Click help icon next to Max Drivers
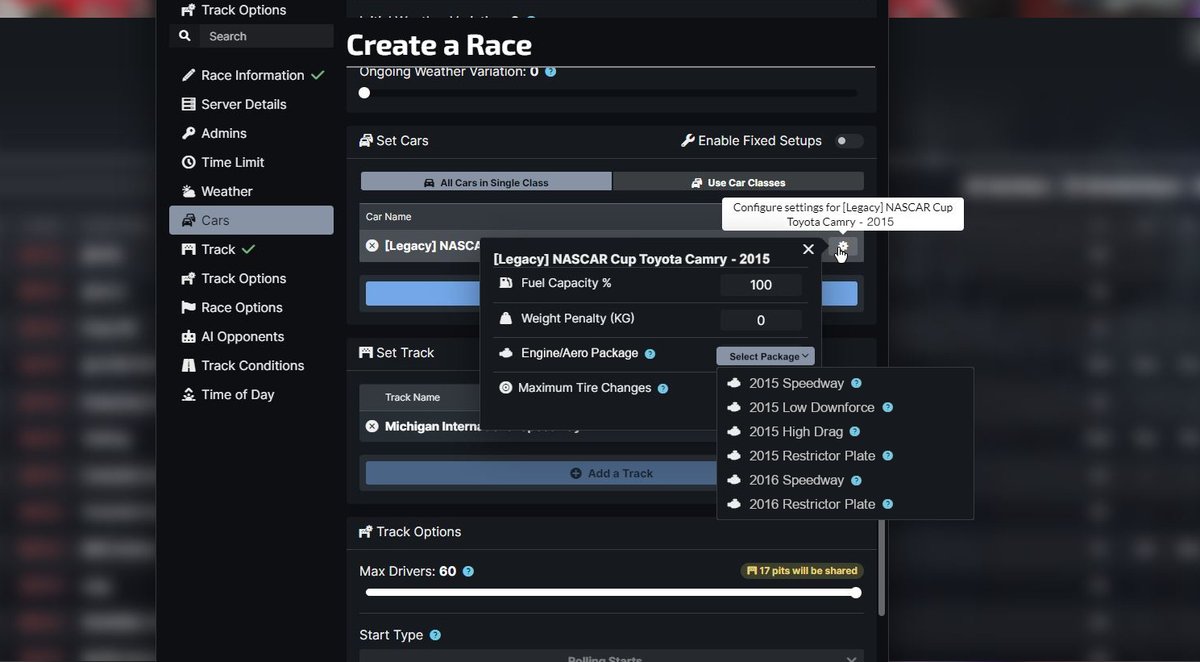Image resolution: width=1200 pixels, height=662 pixels. pyautogui.click(x=468, y=572)
